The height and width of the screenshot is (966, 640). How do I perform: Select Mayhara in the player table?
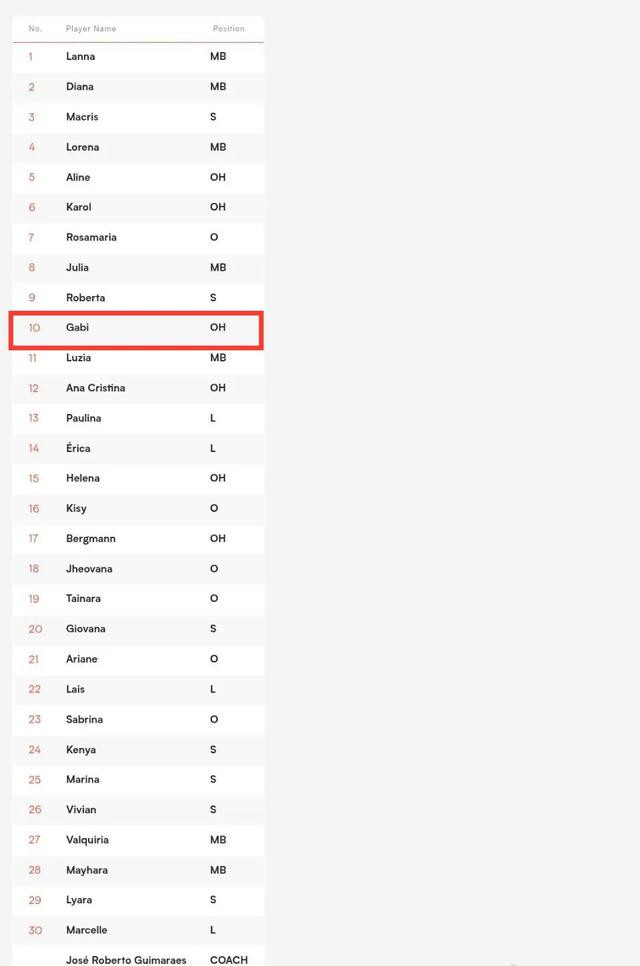pyautogui.click(x=87, y=870)
